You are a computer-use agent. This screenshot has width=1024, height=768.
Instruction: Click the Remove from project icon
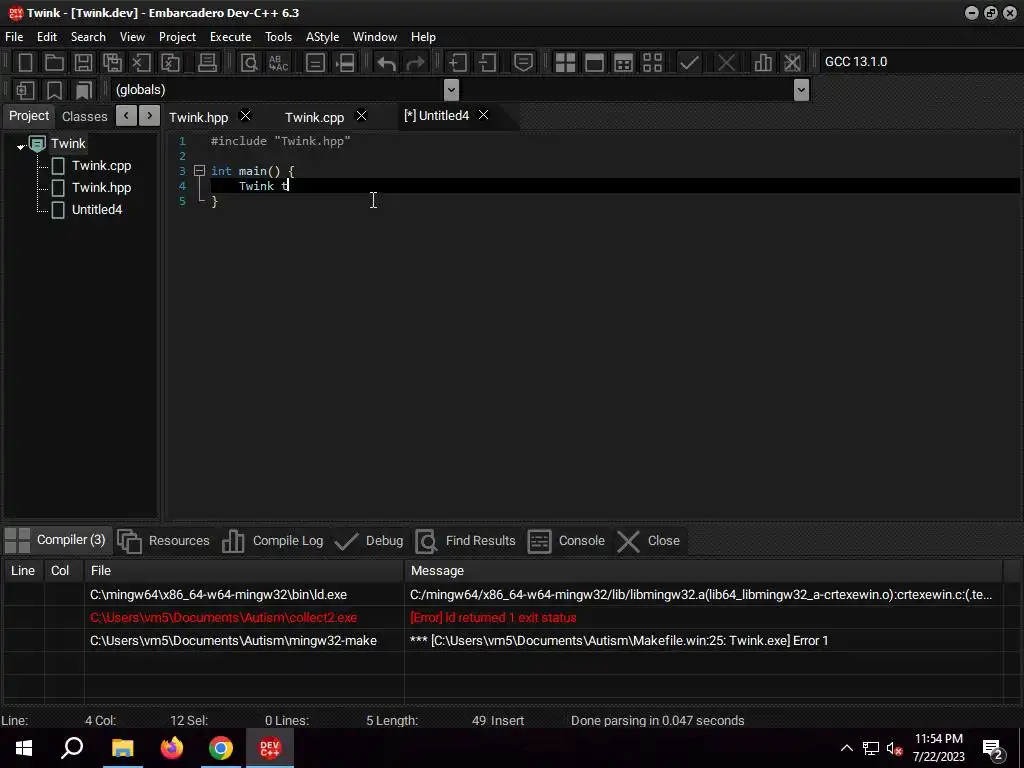(x=487, y=63)
